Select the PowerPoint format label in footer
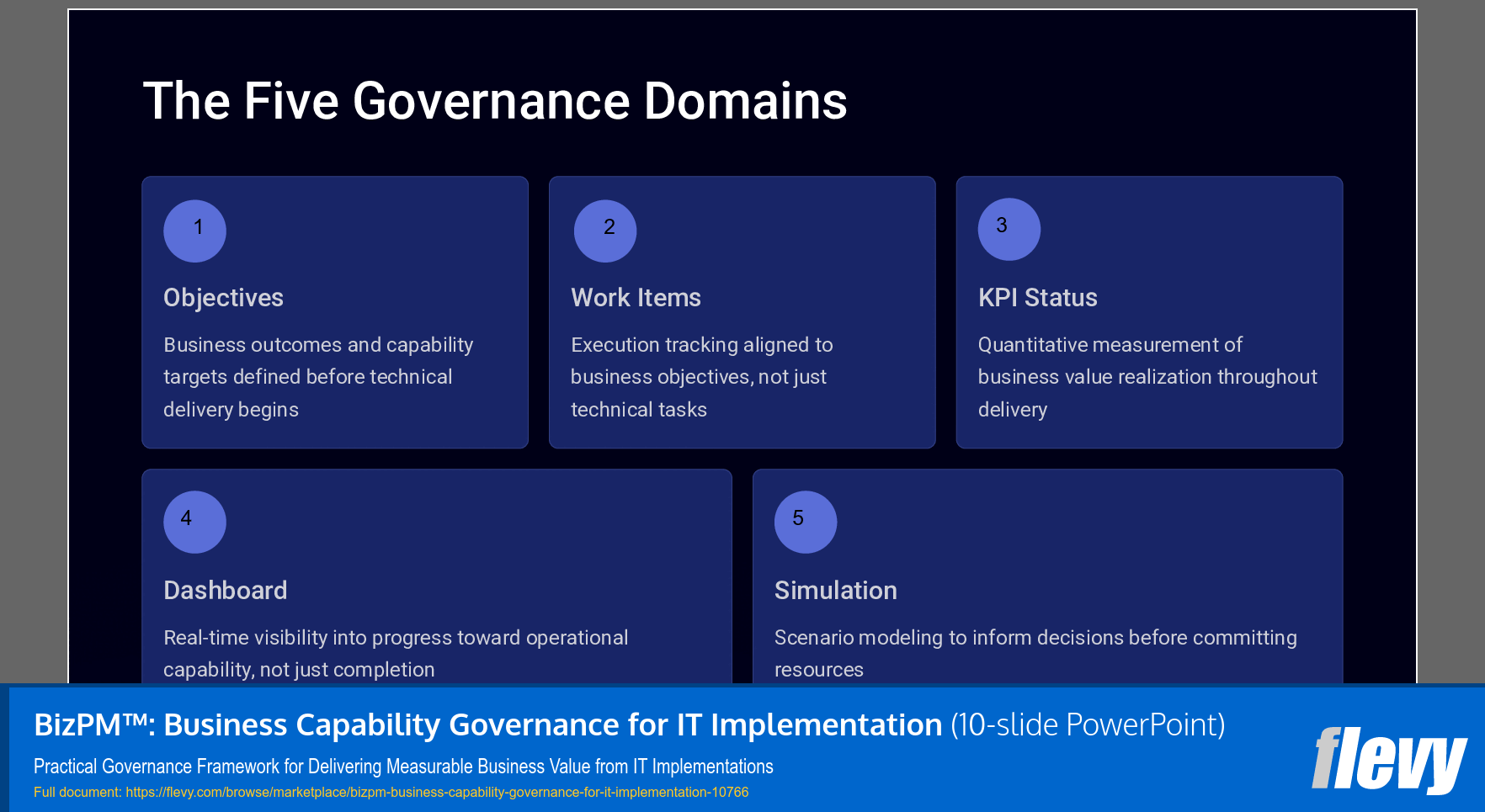1485x812 pixels. point(1088,724)
